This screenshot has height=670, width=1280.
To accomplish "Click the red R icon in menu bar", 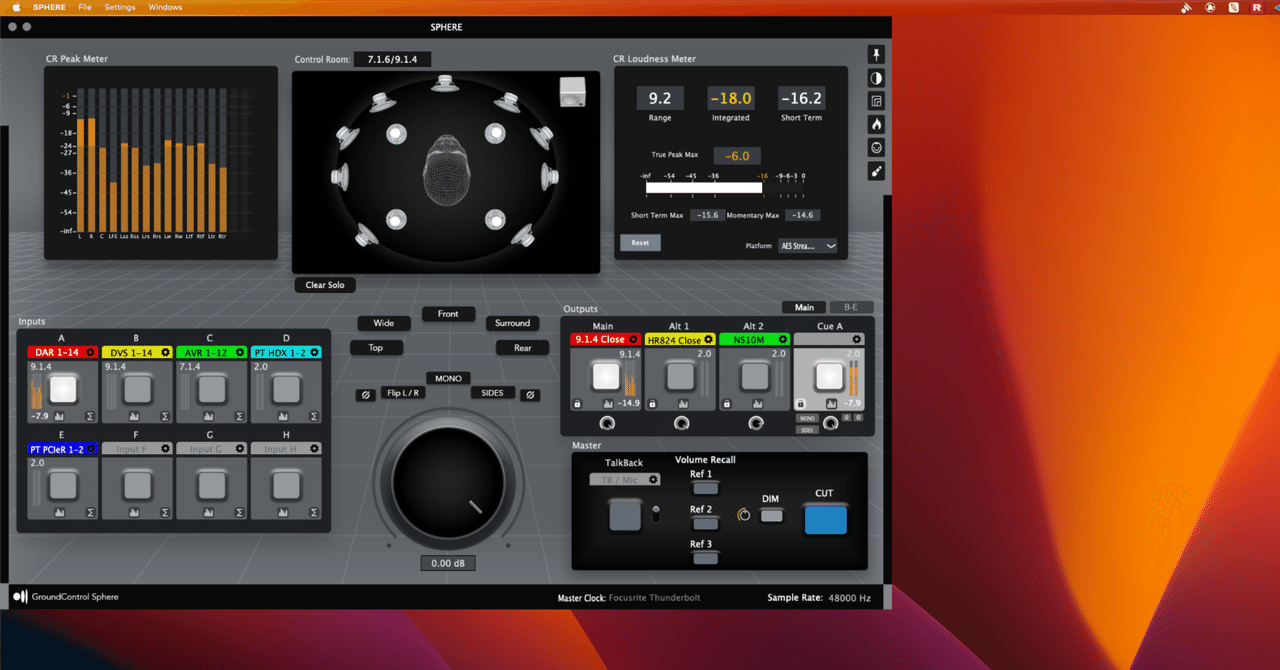I will click(x=1257, y=7).
